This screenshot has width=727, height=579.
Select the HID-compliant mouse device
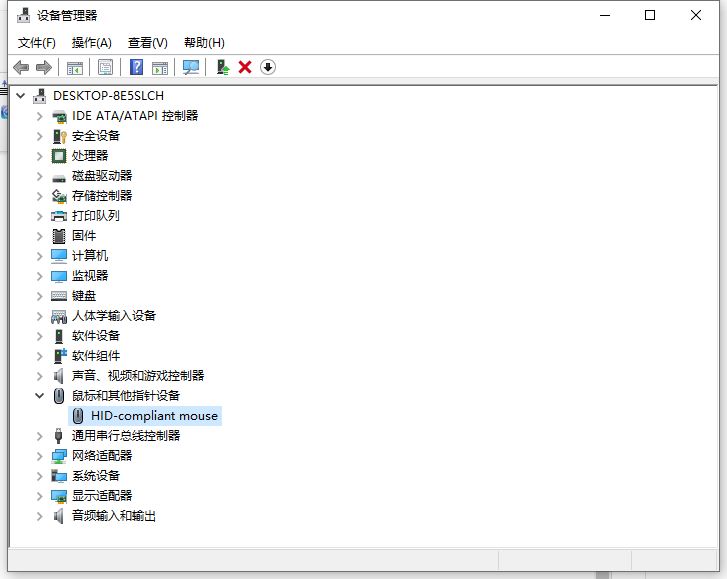tap(154, 416)
